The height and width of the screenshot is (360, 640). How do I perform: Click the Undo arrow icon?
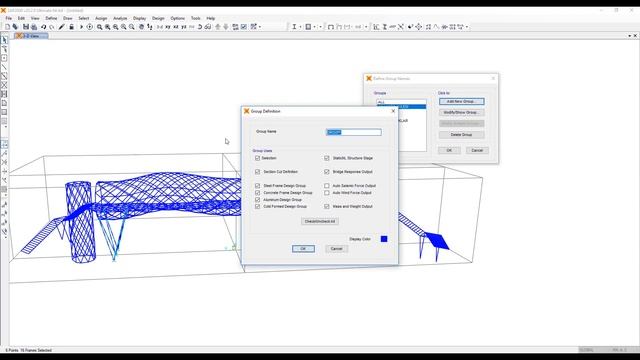pos(43,27)
